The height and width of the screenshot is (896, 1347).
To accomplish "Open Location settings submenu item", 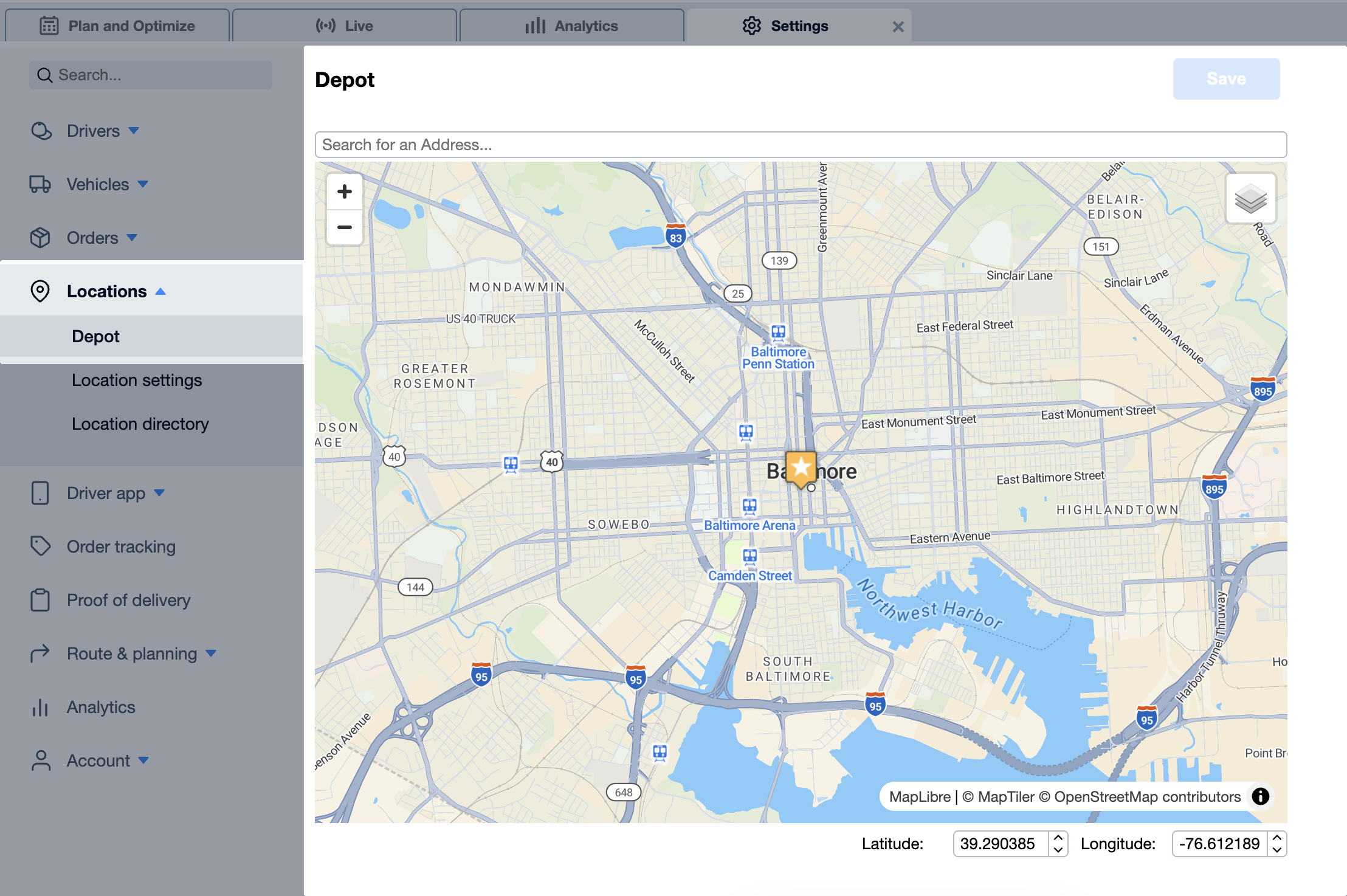I will point(137,380).
